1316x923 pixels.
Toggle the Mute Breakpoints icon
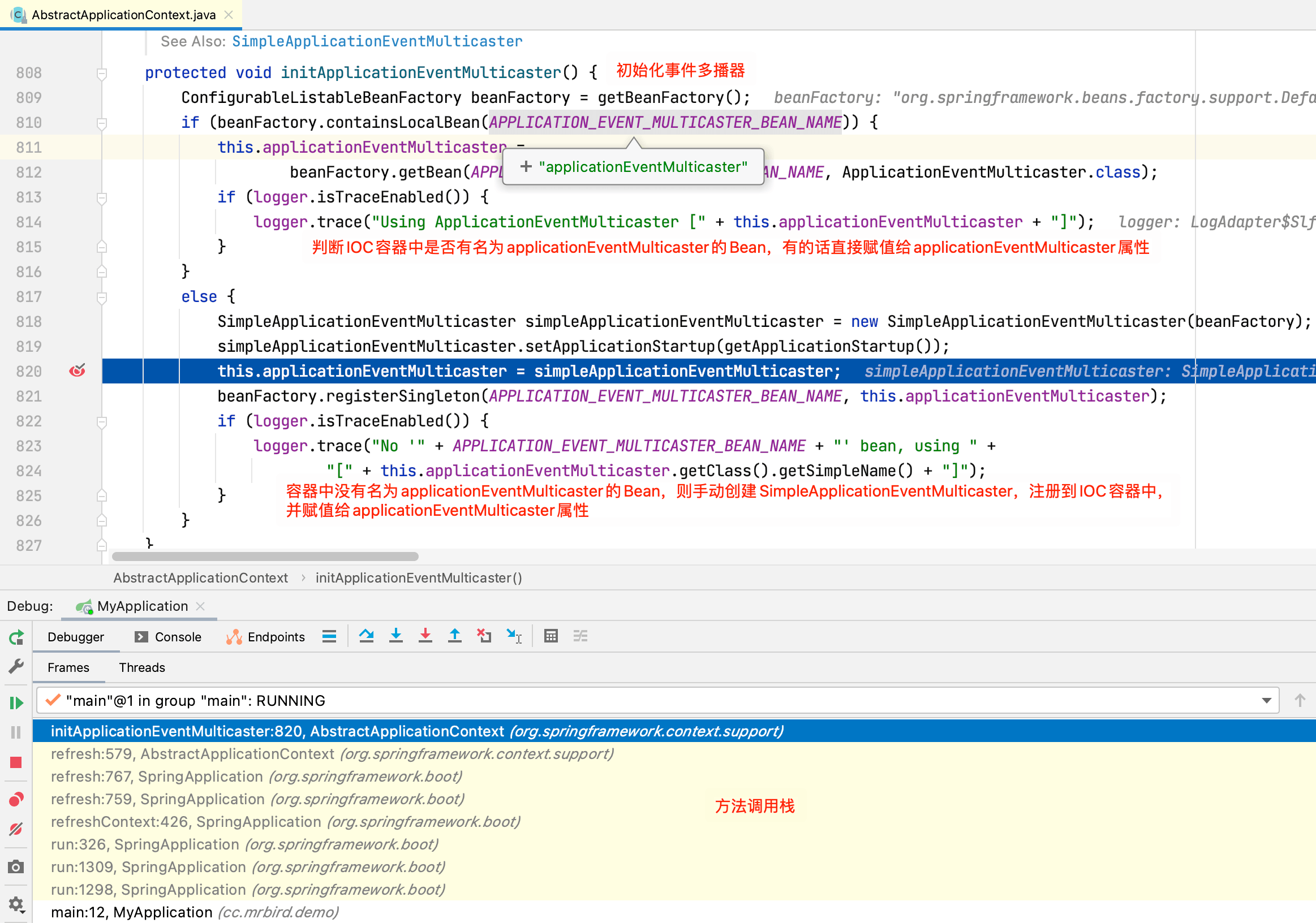pyautogui.click(x=16, y=829)
